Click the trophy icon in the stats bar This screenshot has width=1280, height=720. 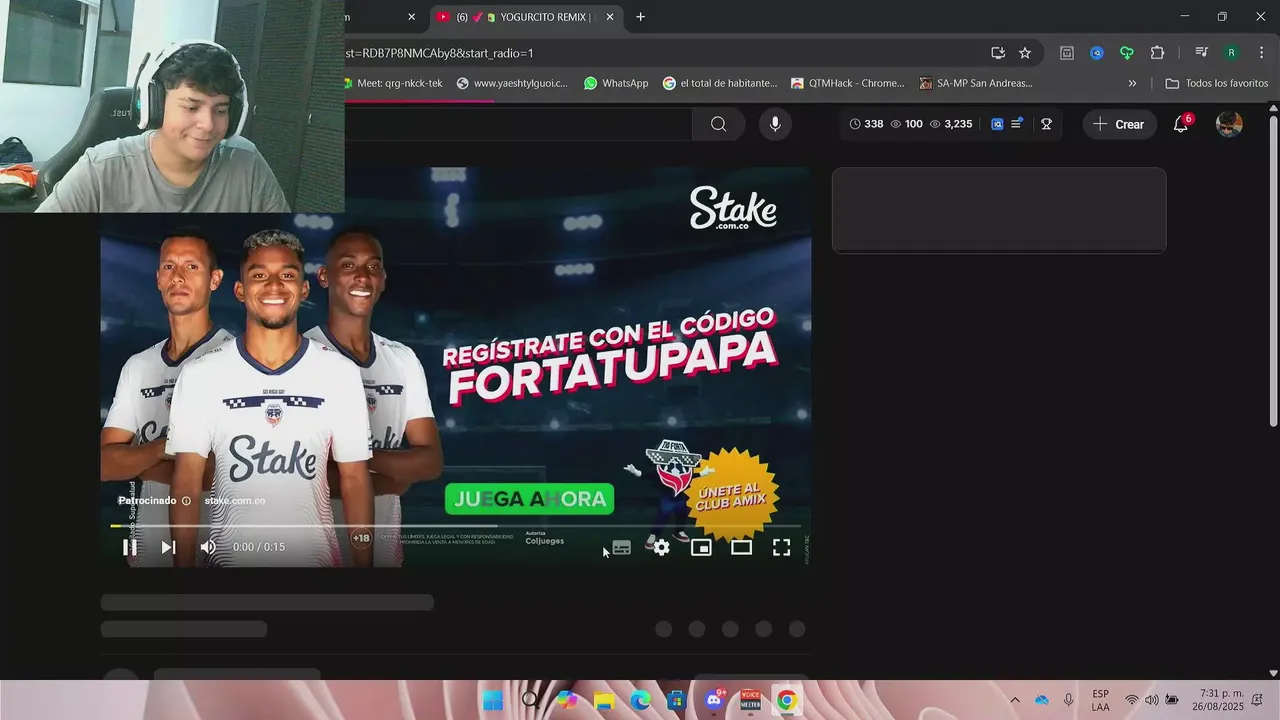click(x=1046, y=124)
